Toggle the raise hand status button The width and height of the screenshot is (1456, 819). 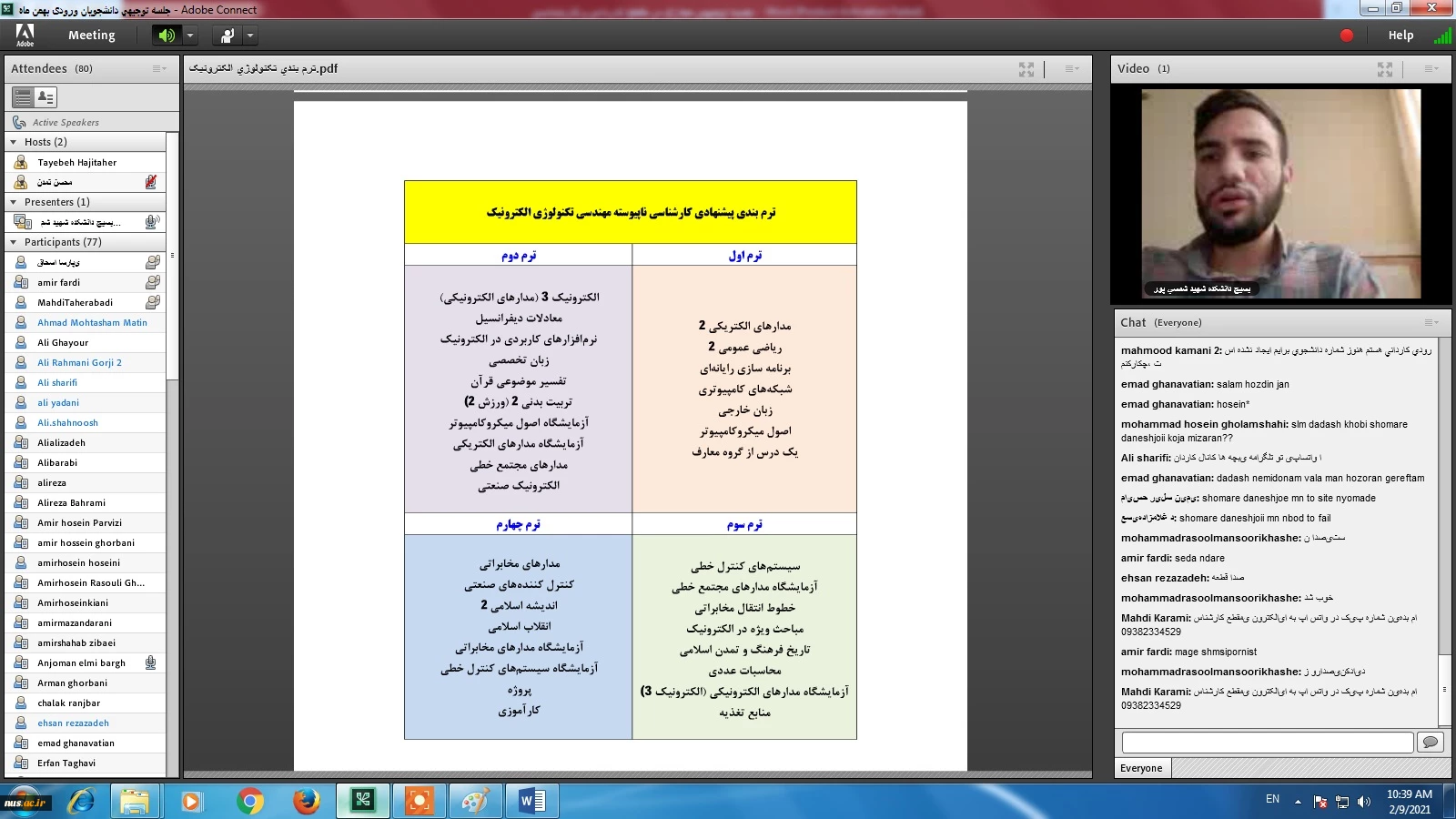227,35
